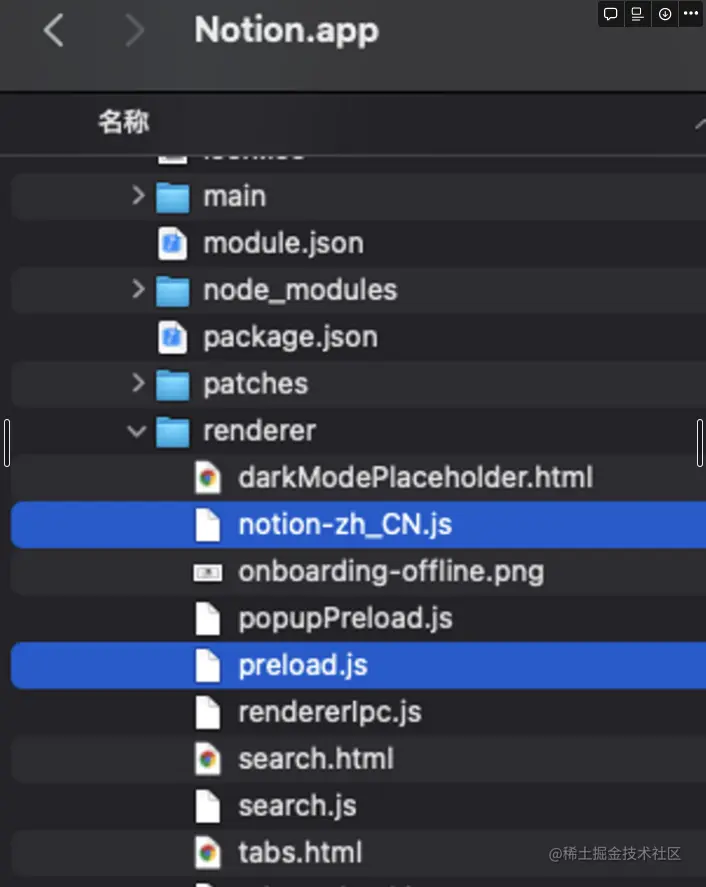706x887 pixels.
Task: Select package.json file name
Action: tap(291, 338)
